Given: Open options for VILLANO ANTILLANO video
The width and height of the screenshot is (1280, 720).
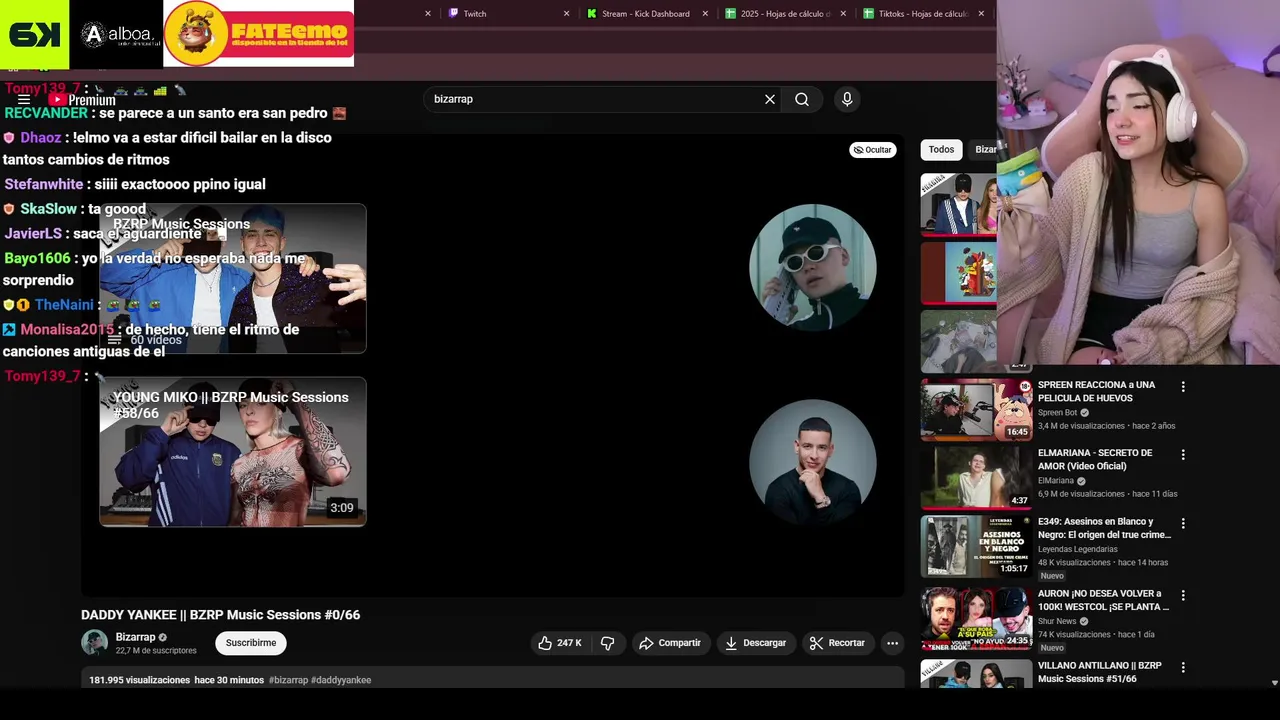Looking at the screenshot, I should click(x=1183, y=667).
